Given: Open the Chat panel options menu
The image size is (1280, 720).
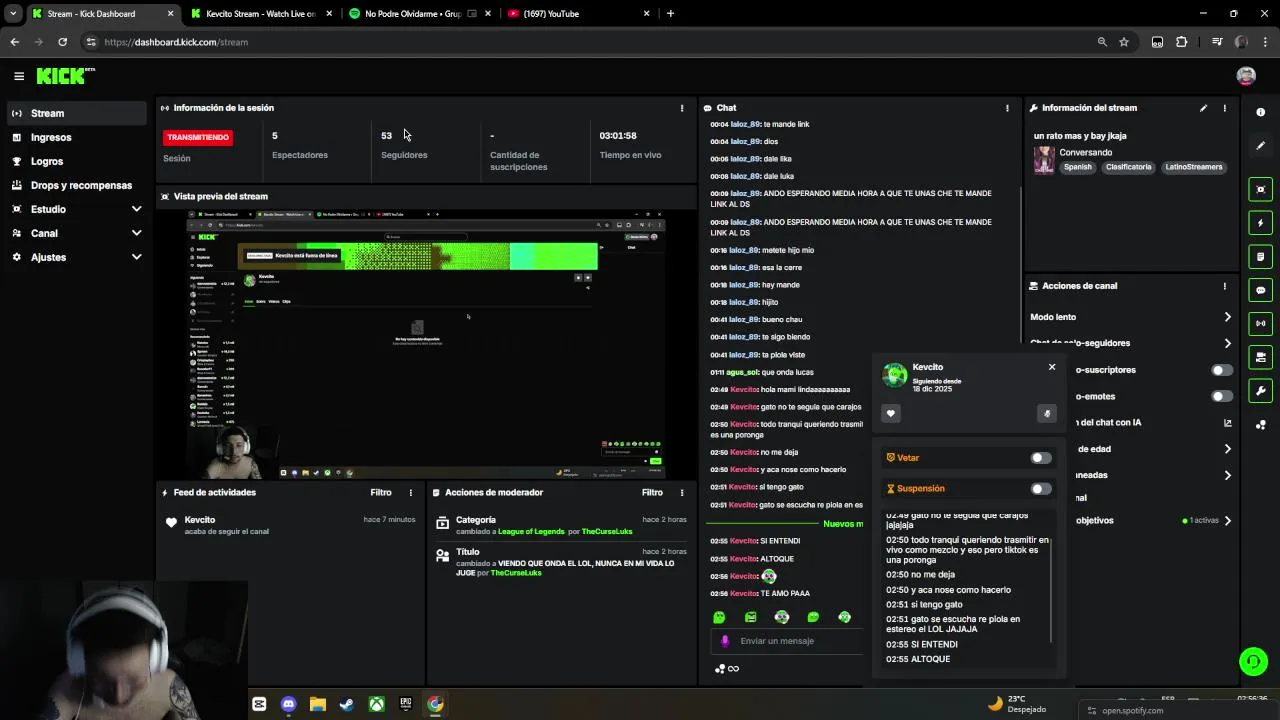Looking at the screenshot, I should [x=1007, y=108].
